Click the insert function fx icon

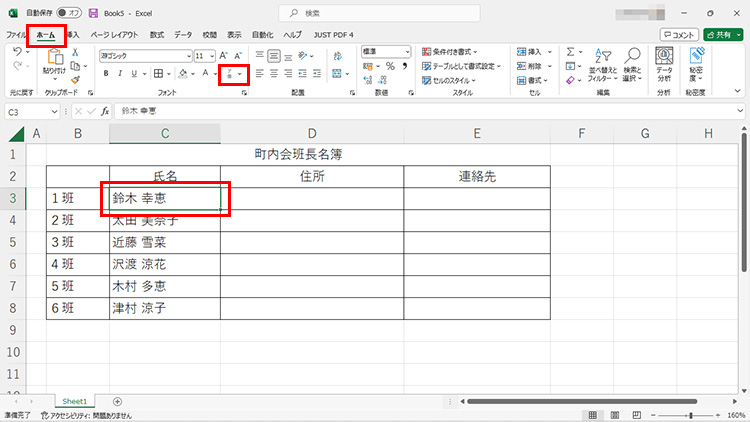(x=104, y=111)
